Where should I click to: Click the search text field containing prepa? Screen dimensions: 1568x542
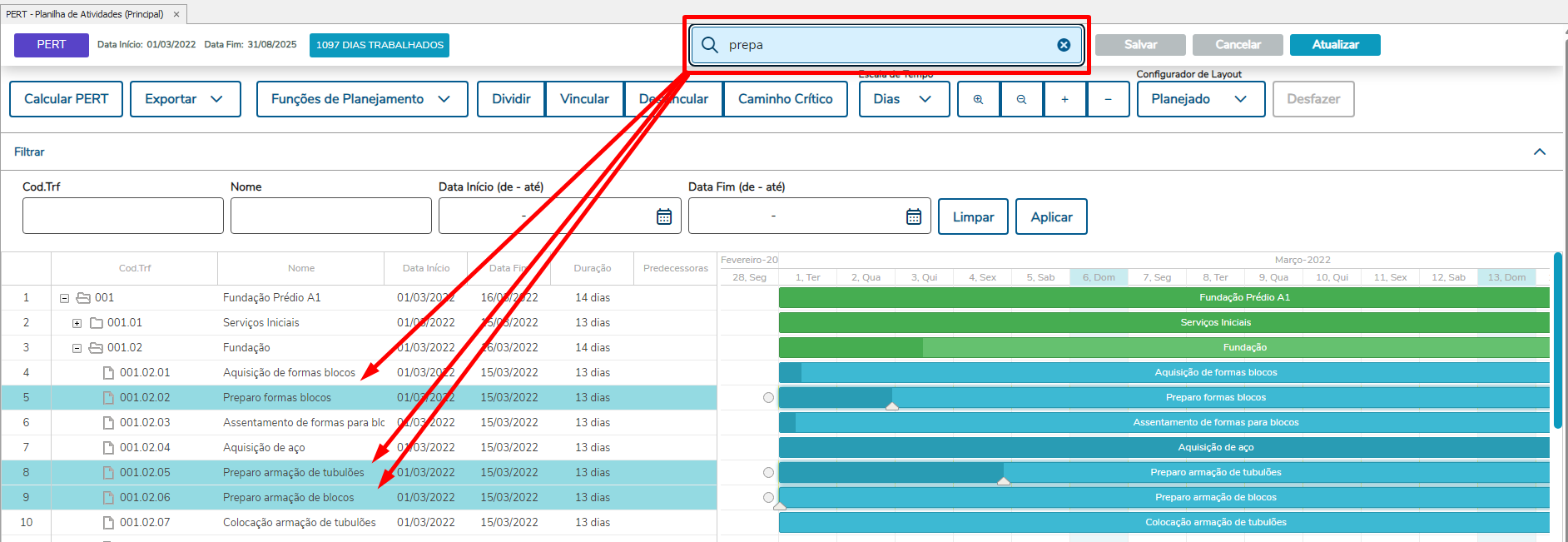coord(886,45)
